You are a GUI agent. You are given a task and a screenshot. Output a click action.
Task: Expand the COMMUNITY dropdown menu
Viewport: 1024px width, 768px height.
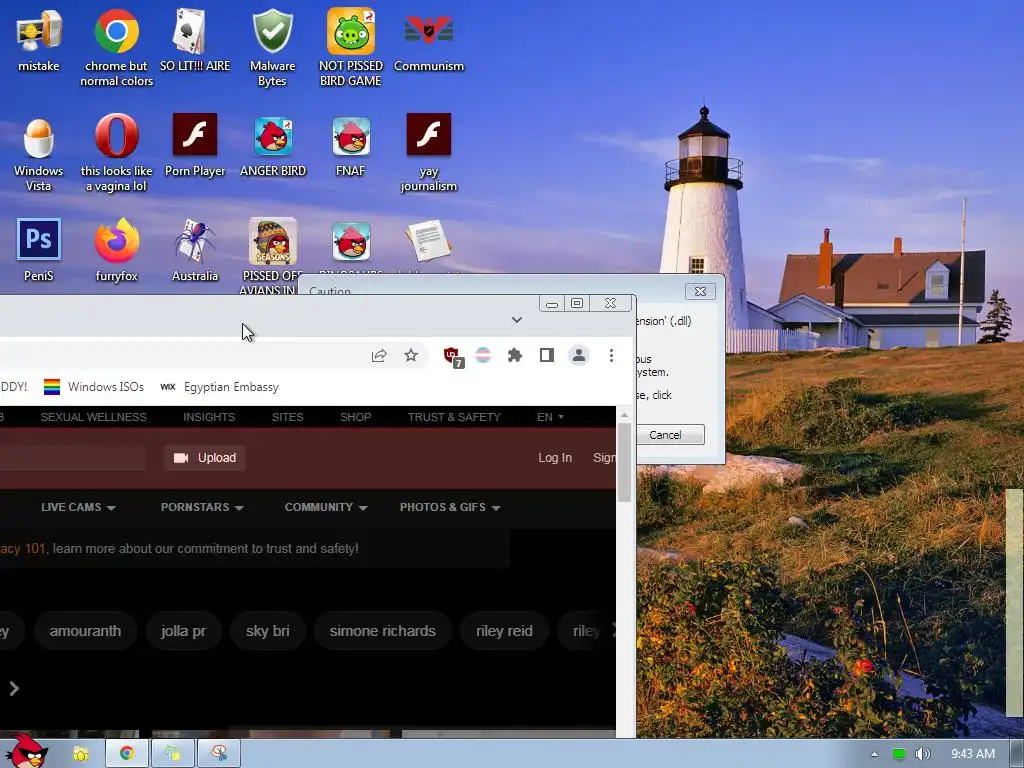point(326,507)
